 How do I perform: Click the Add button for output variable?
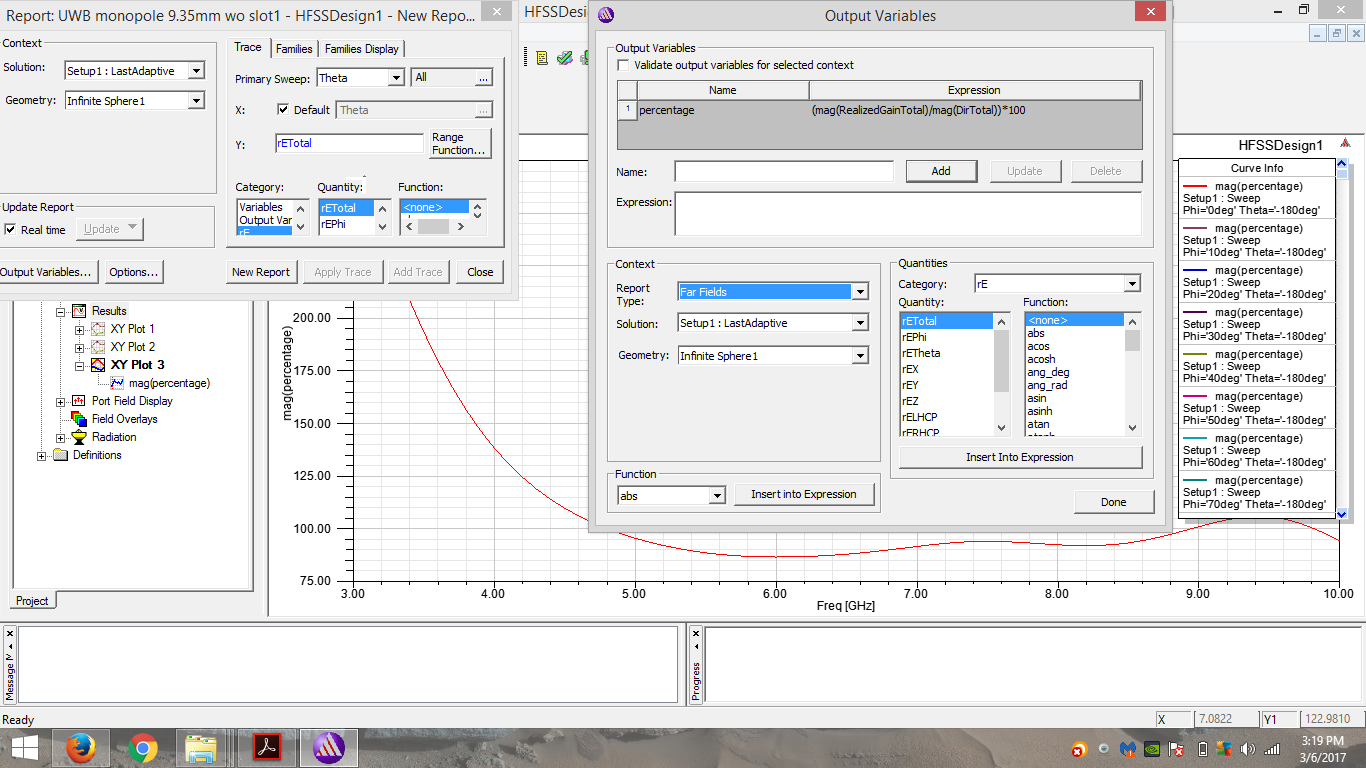pos(941,171)
